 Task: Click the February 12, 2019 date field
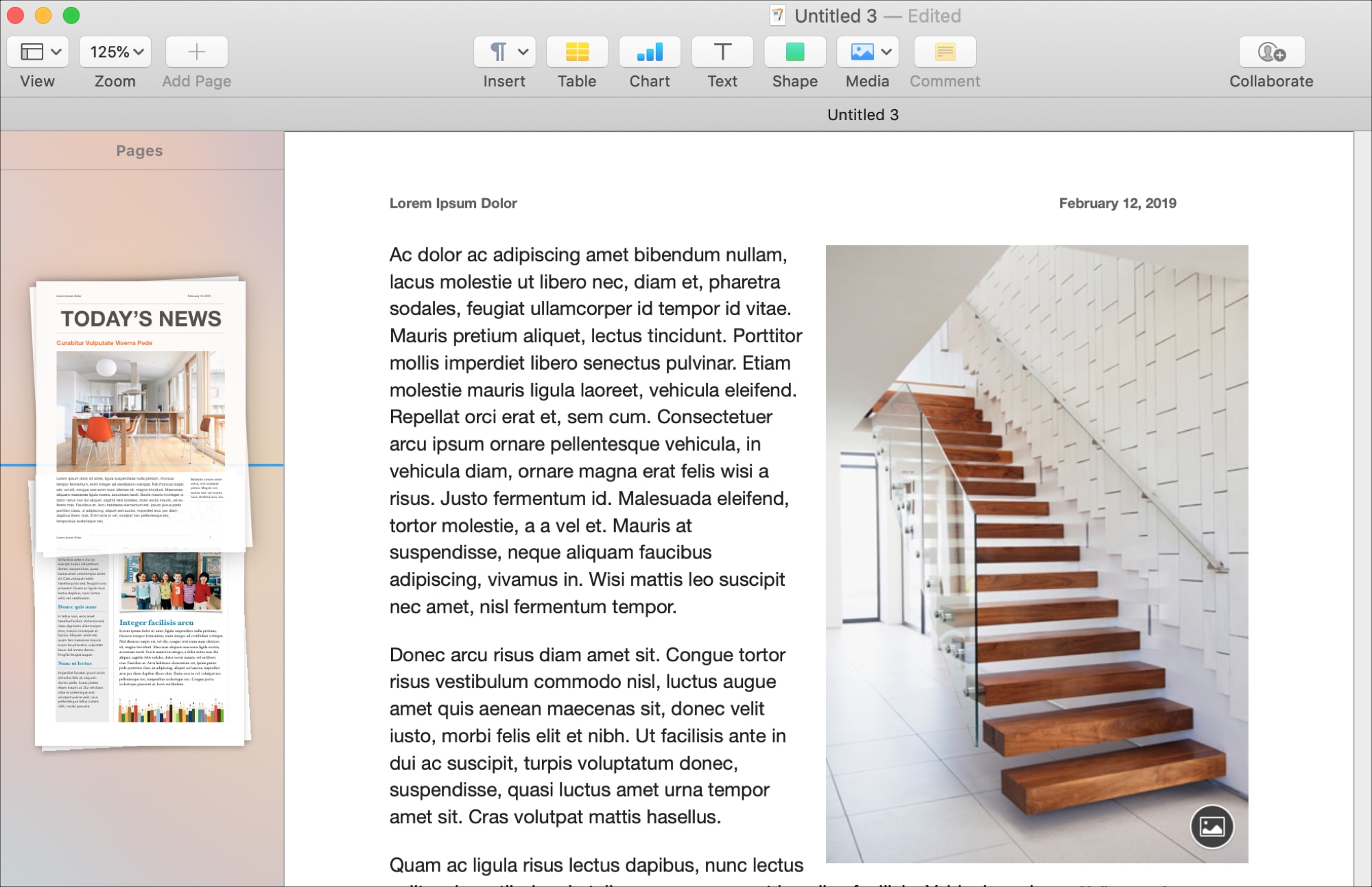pyautogui.click(x=1117, y=203)
